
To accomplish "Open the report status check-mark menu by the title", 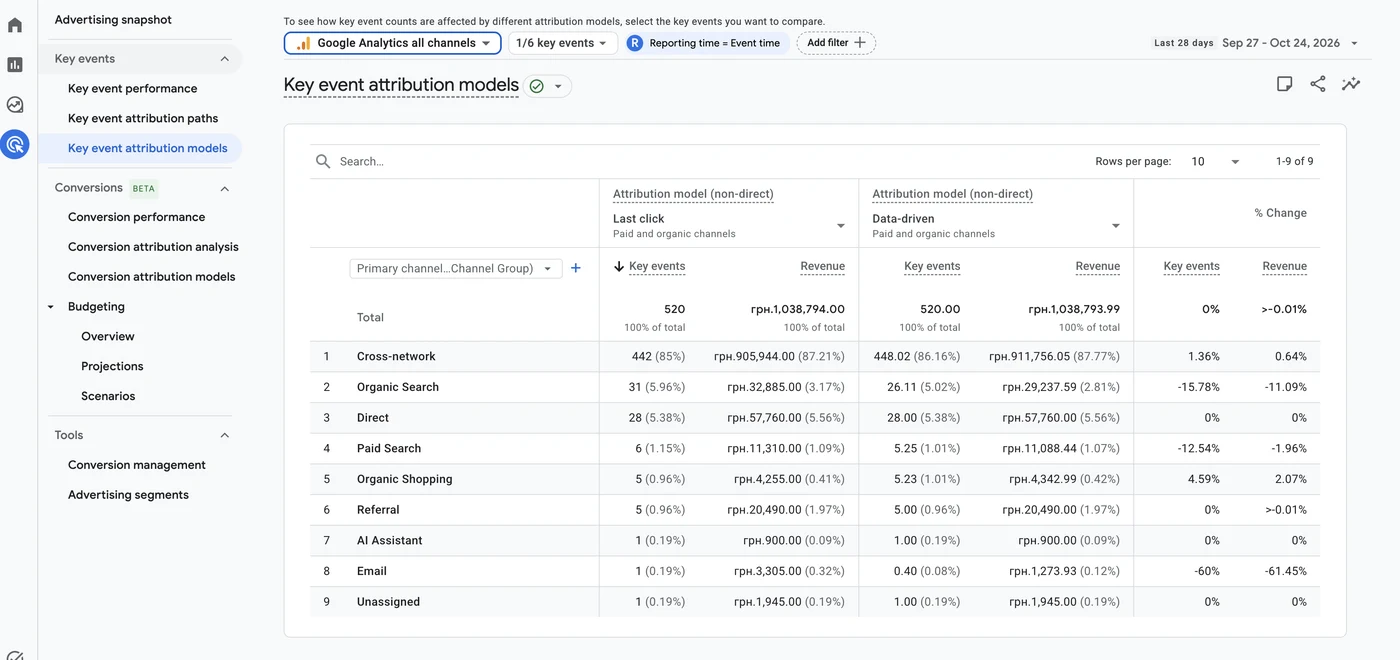I will tap(548, 86).
